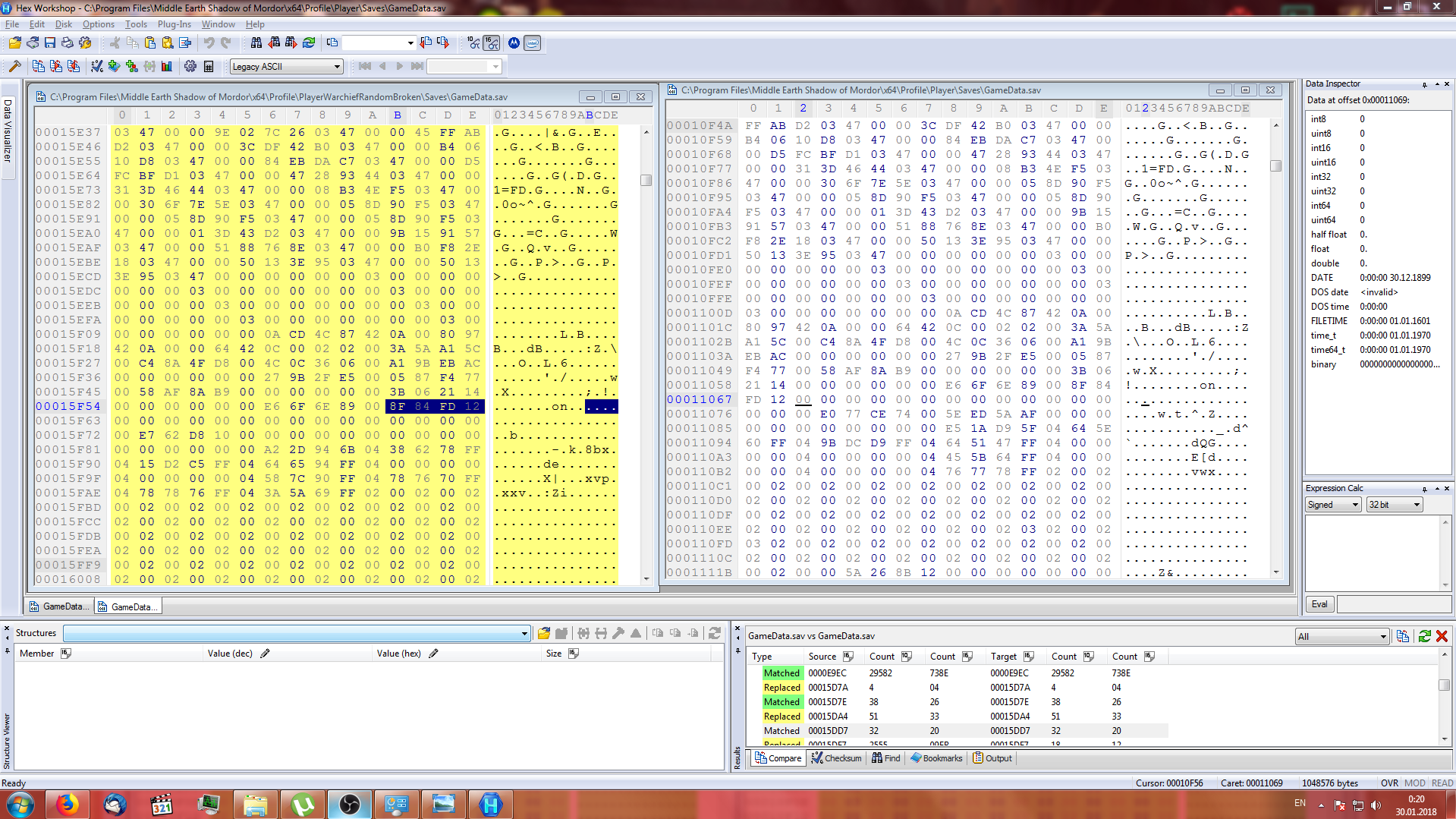This screenshot has width=1456, height=819.
Task: Open structure library icon in Structures panel
Action: point(544,633)
